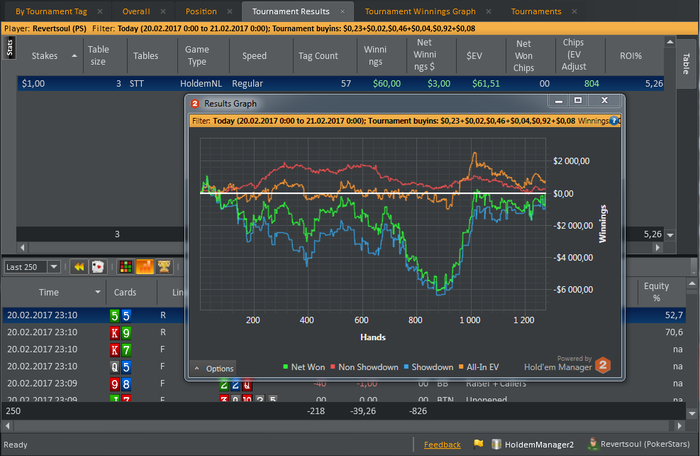Click the Last 250 hands input box

tap(26, 267)
